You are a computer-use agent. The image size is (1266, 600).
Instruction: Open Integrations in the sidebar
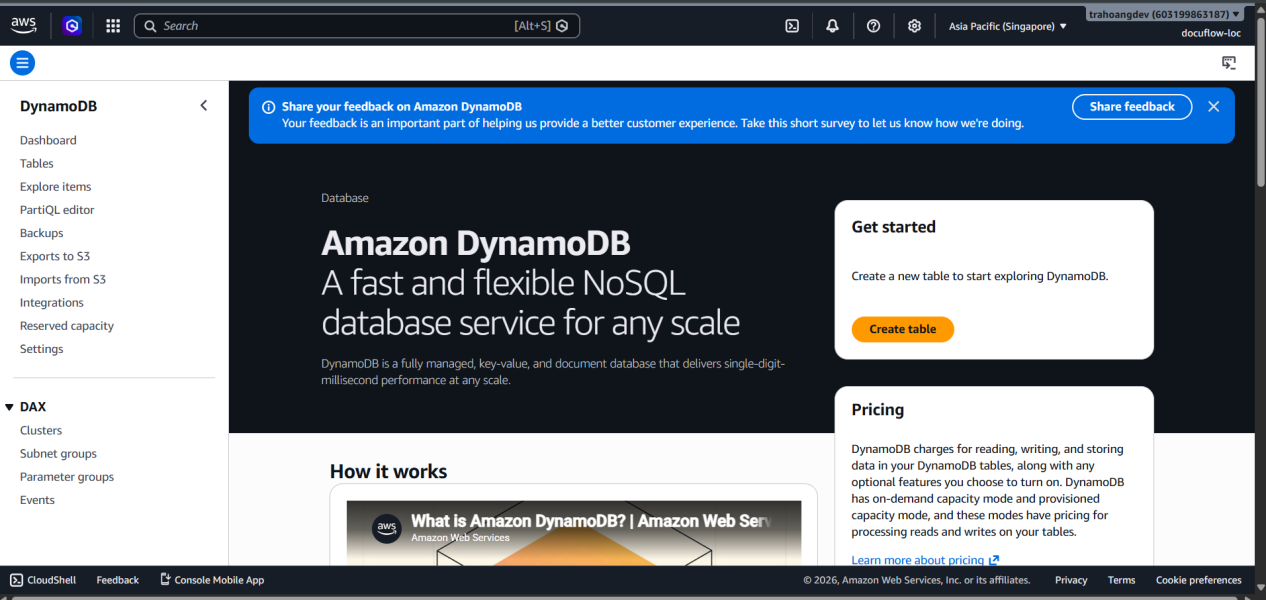click(52, 302)
